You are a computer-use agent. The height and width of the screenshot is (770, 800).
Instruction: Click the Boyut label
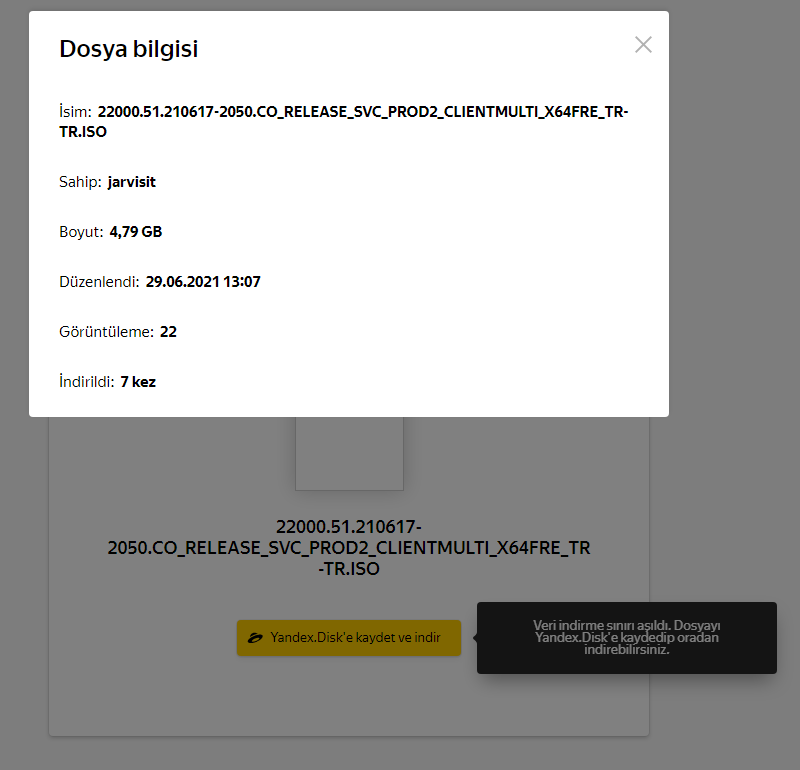(81, 232)
